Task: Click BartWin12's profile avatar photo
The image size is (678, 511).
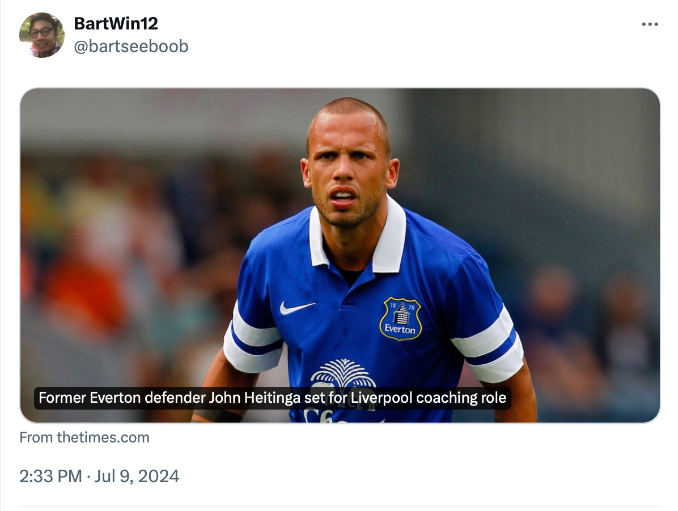Action: coord(41,35)
